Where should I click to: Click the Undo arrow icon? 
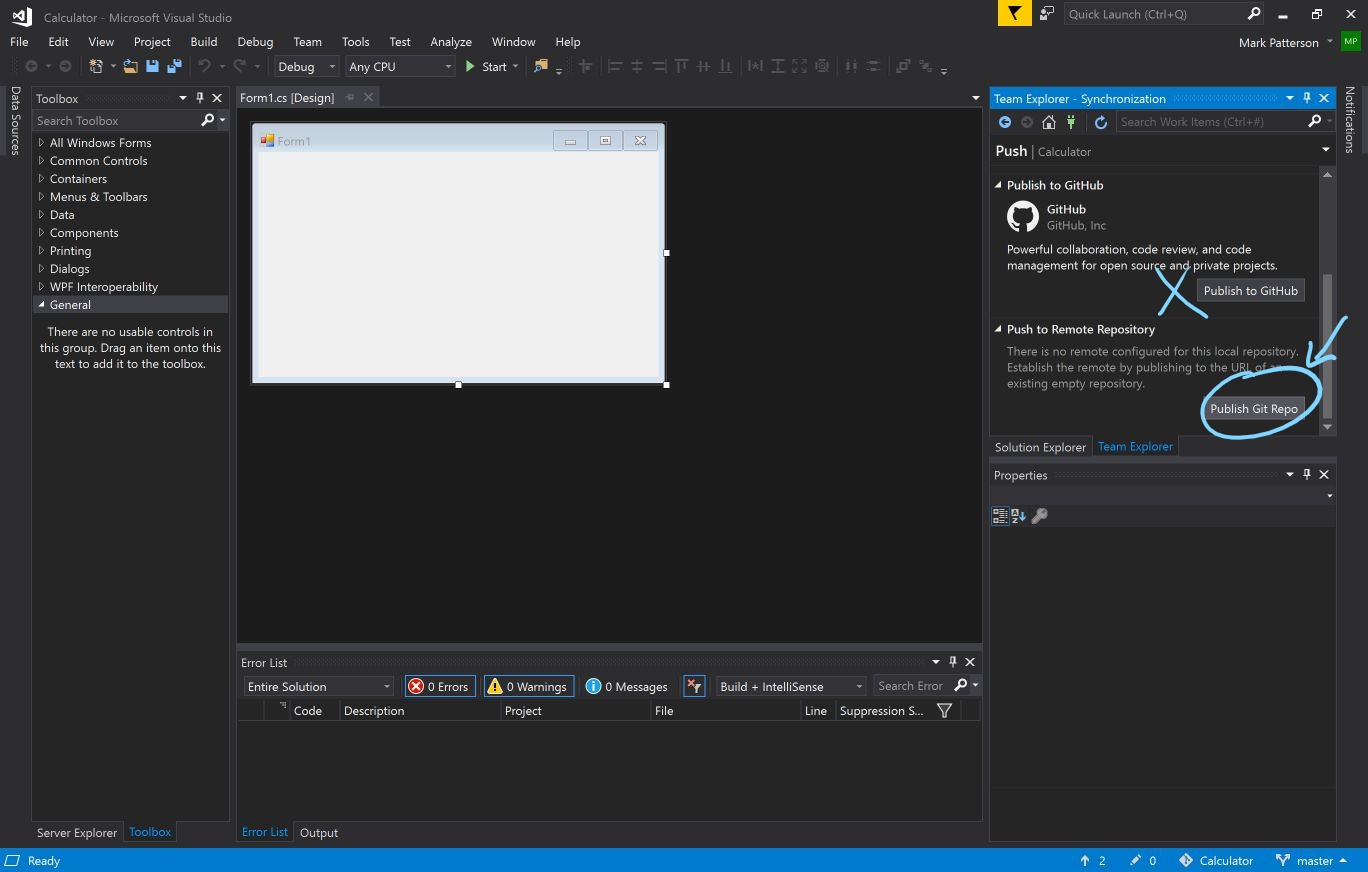point(204,66)
